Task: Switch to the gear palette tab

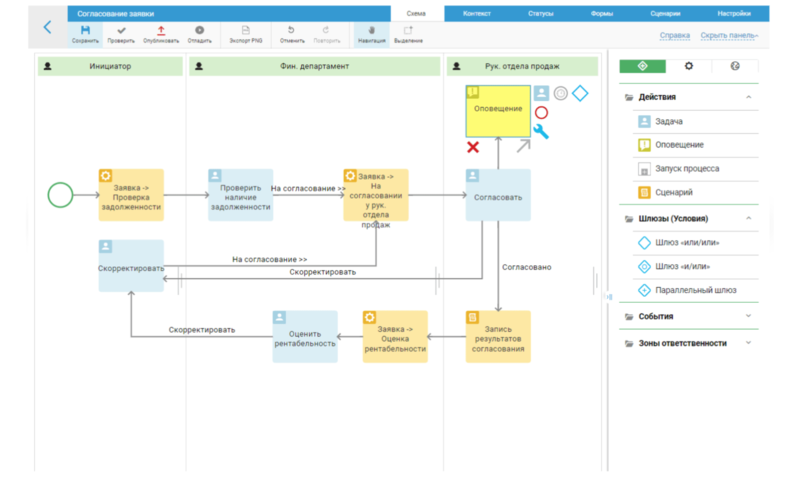Action: pos(688,66)
